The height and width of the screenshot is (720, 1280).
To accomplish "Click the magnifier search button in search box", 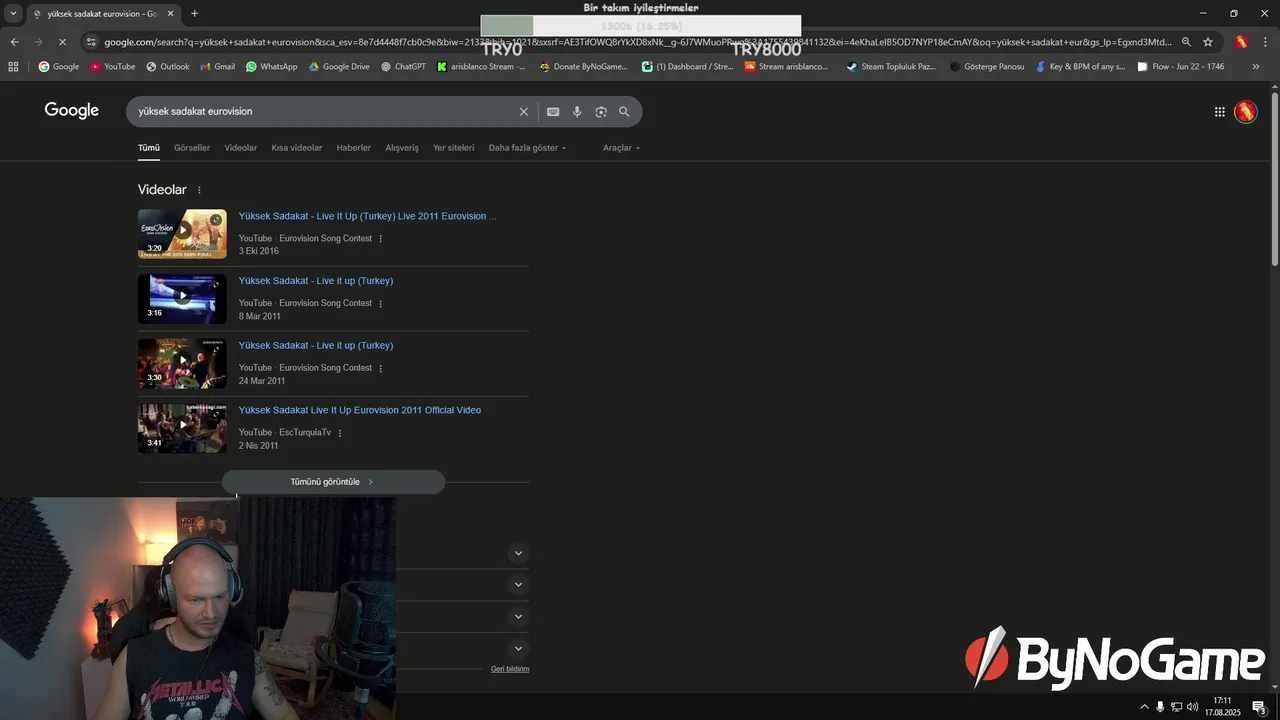I will [624, 112].
